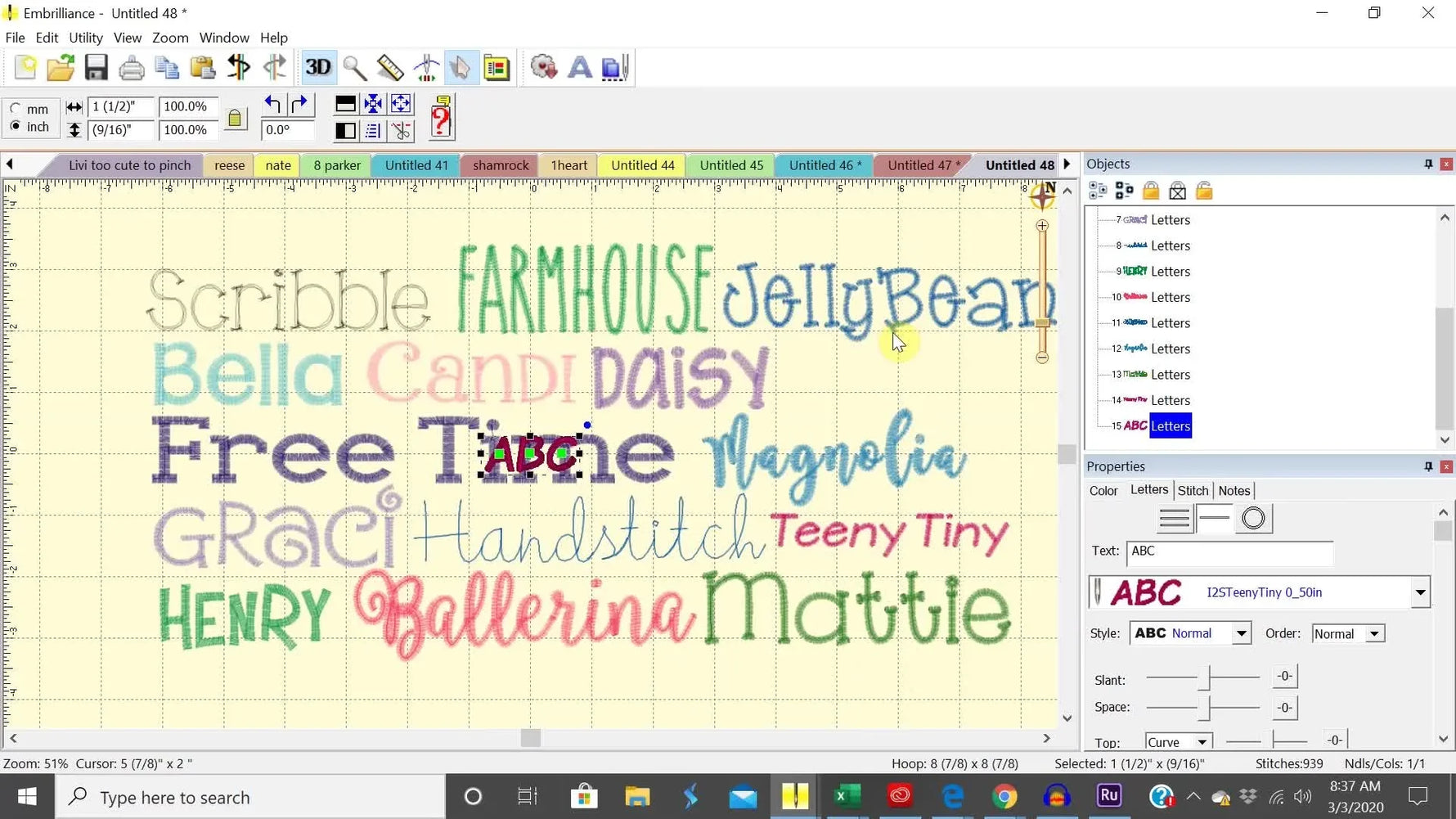Expand all in the Objects panel
Image resolution: width=1456 pixels, height=819 pixels.
[x=1098, y=191]
